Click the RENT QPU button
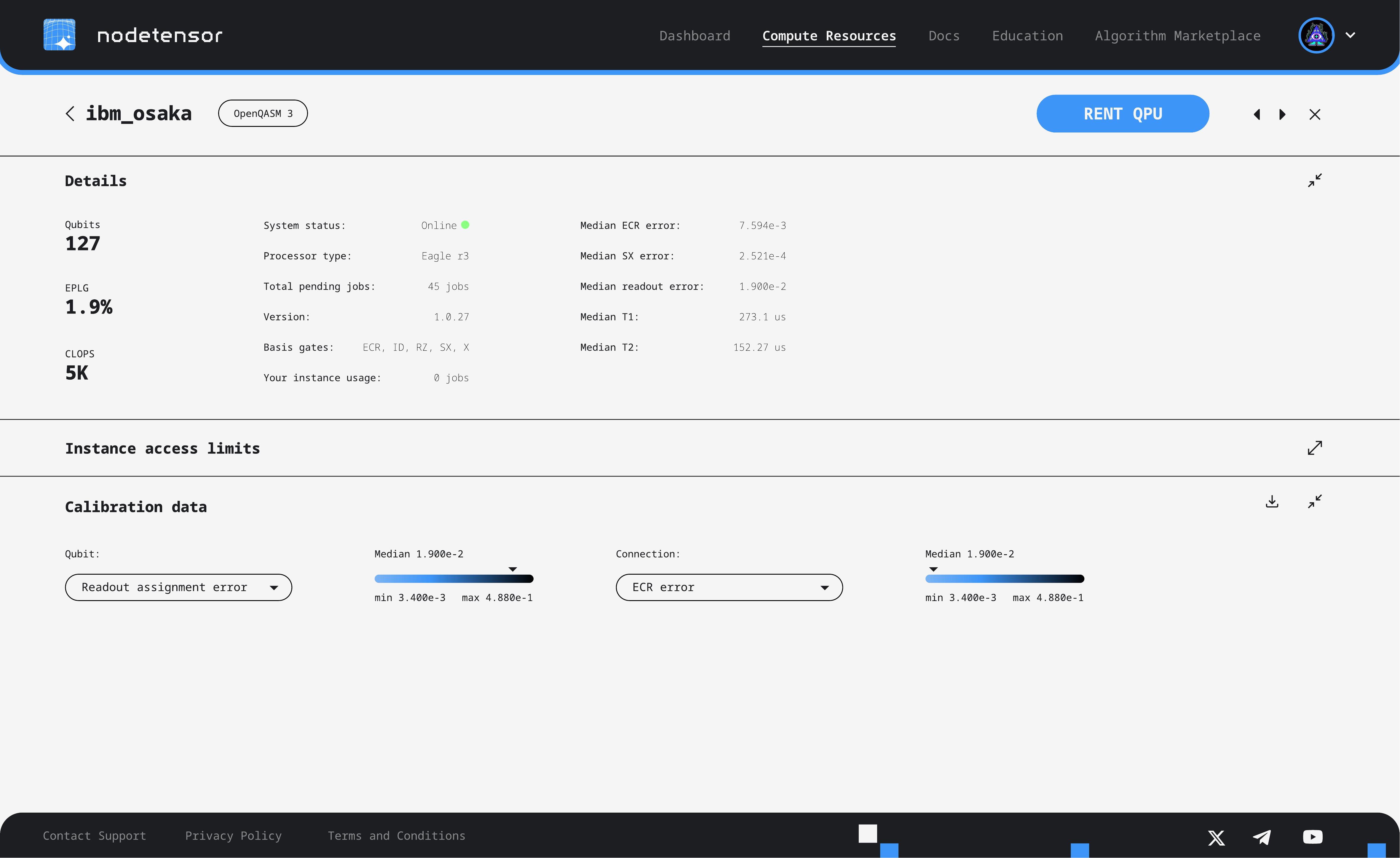 (x=1122, y=113)
